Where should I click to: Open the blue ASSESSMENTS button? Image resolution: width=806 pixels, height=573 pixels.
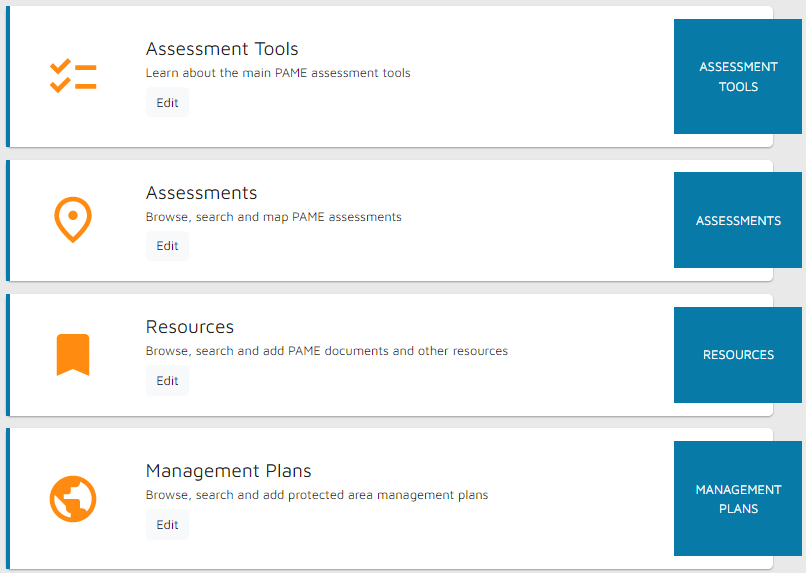[738, 220]
